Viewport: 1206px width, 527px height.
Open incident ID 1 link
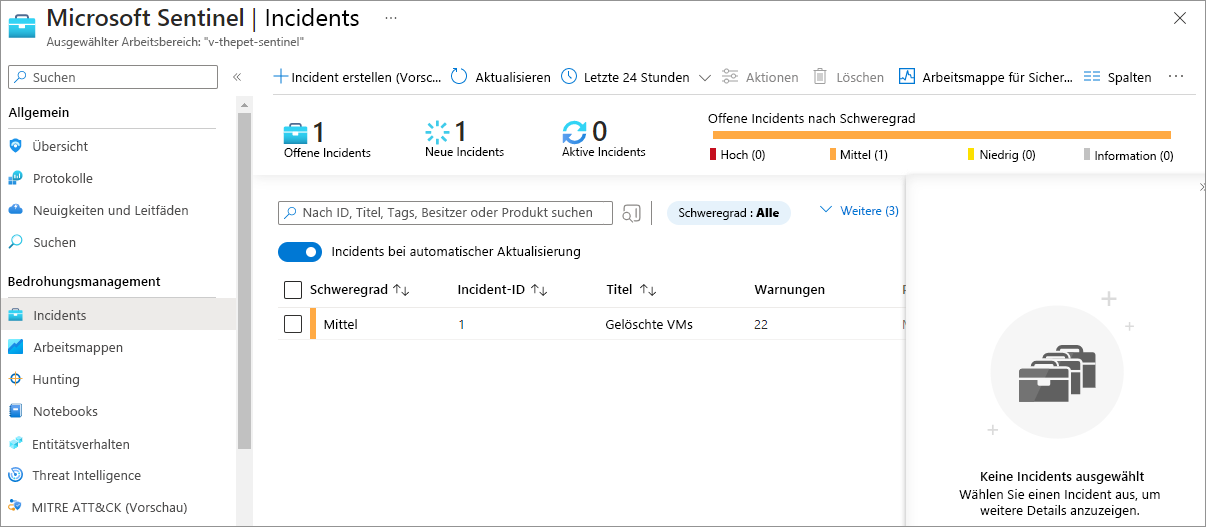click(x=462, y=325)
